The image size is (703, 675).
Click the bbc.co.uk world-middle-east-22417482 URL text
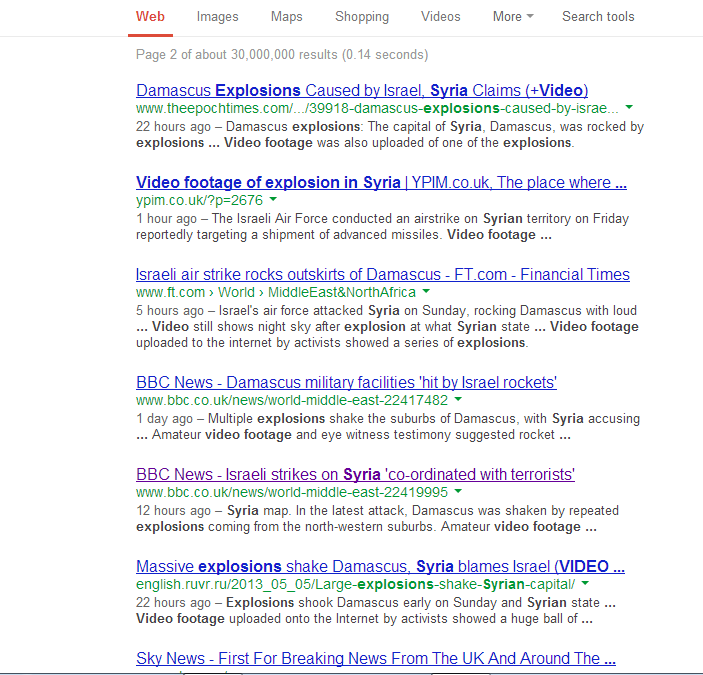click(292, 400)
